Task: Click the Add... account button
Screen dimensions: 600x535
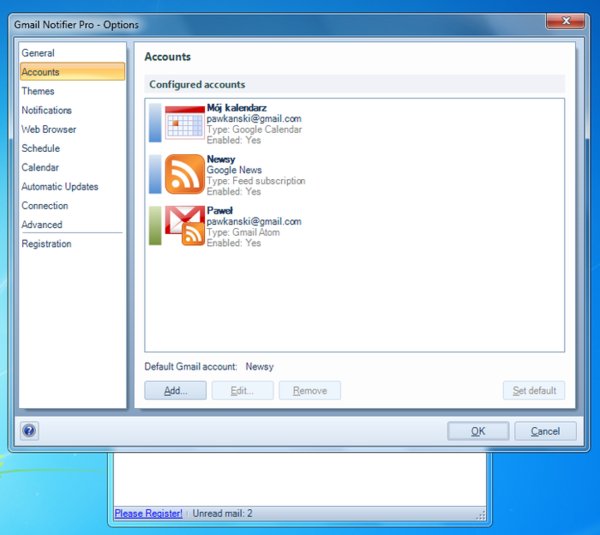Action: 176,390
